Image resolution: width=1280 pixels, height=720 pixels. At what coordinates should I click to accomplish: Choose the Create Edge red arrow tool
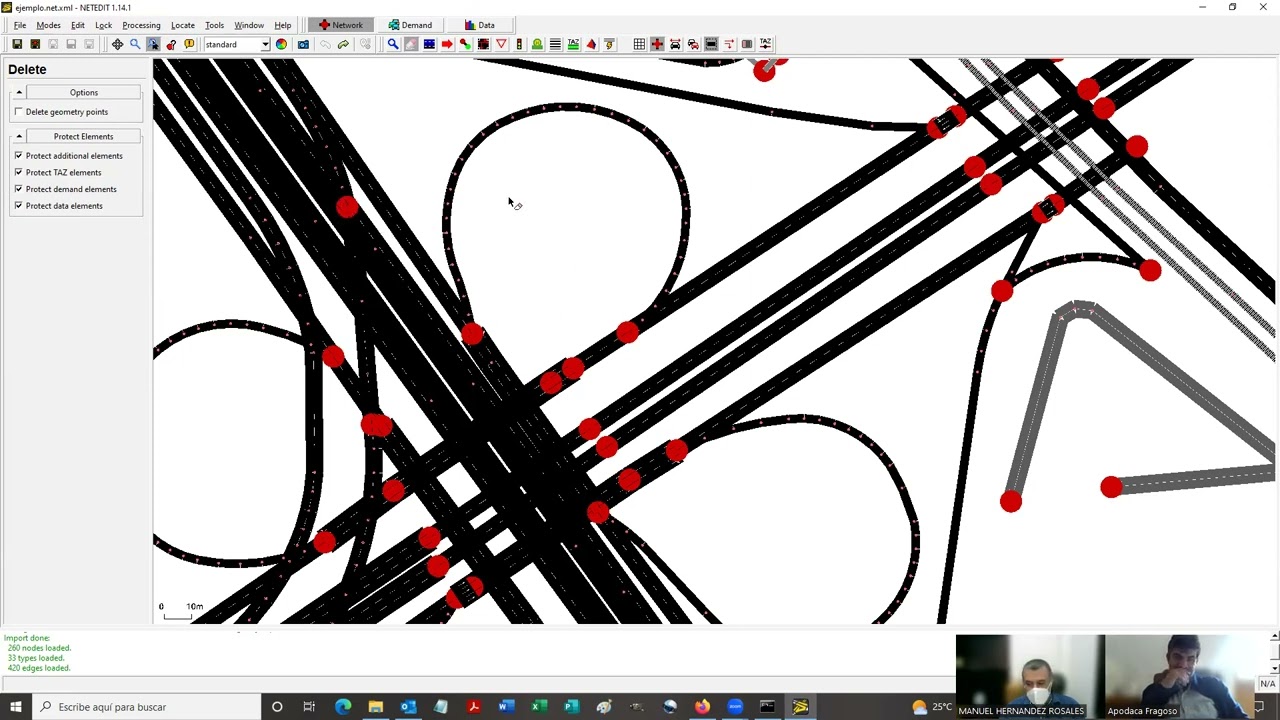click(x=447, y=44)
